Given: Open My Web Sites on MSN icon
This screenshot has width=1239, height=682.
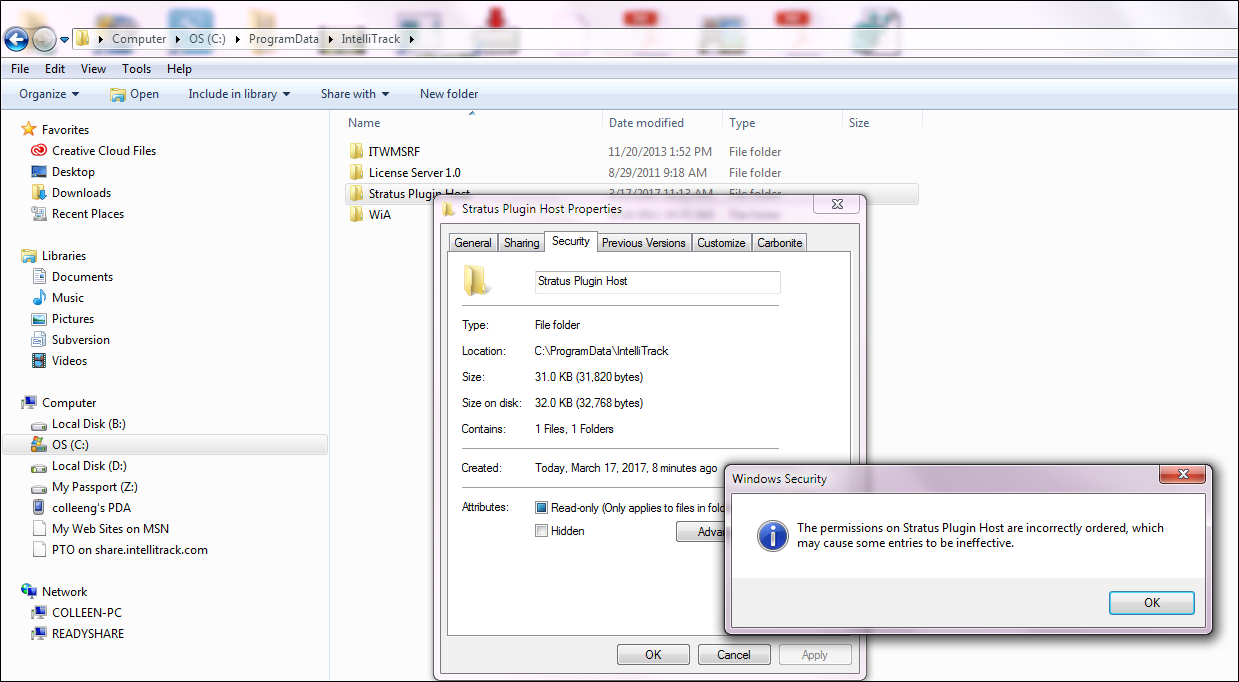Looking at the screenshot, I should pyautogui.click(x=39, y=529).
